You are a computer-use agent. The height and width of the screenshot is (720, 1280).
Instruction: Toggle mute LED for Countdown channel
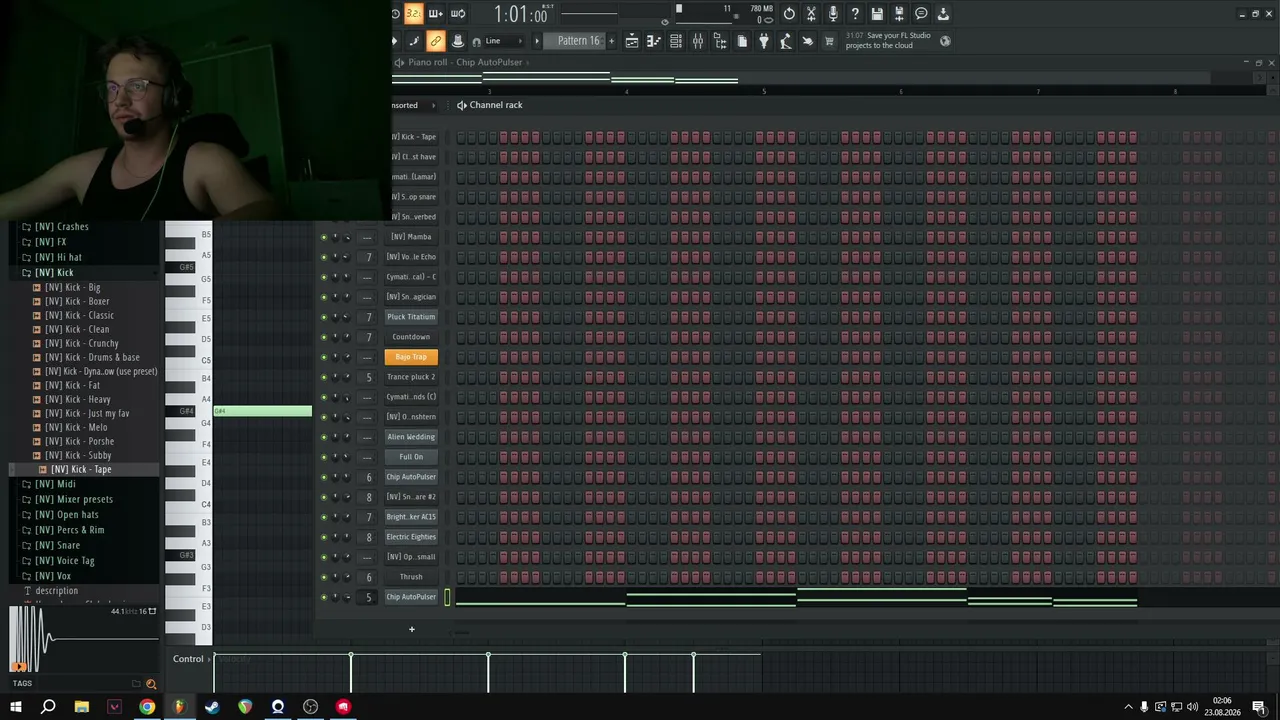323,337
